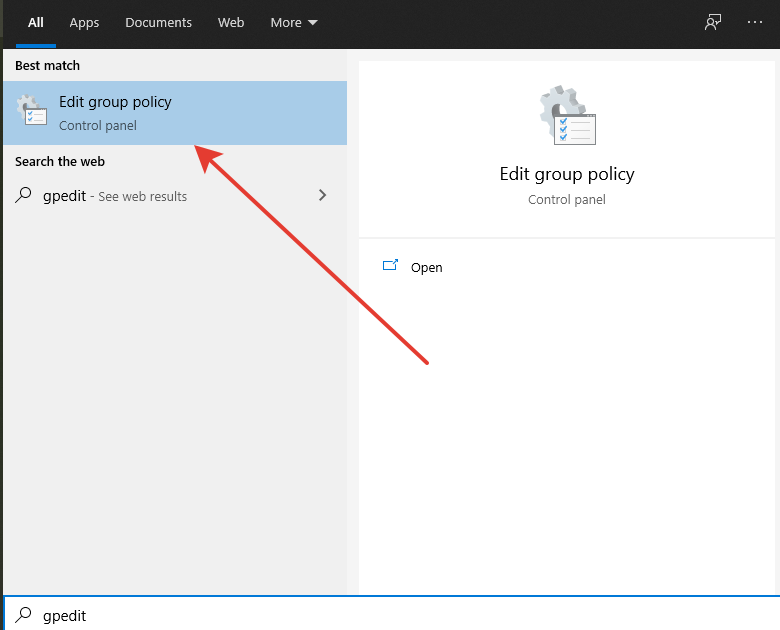Click the Edit group policy title in preview pane

[x=567, y=174]
